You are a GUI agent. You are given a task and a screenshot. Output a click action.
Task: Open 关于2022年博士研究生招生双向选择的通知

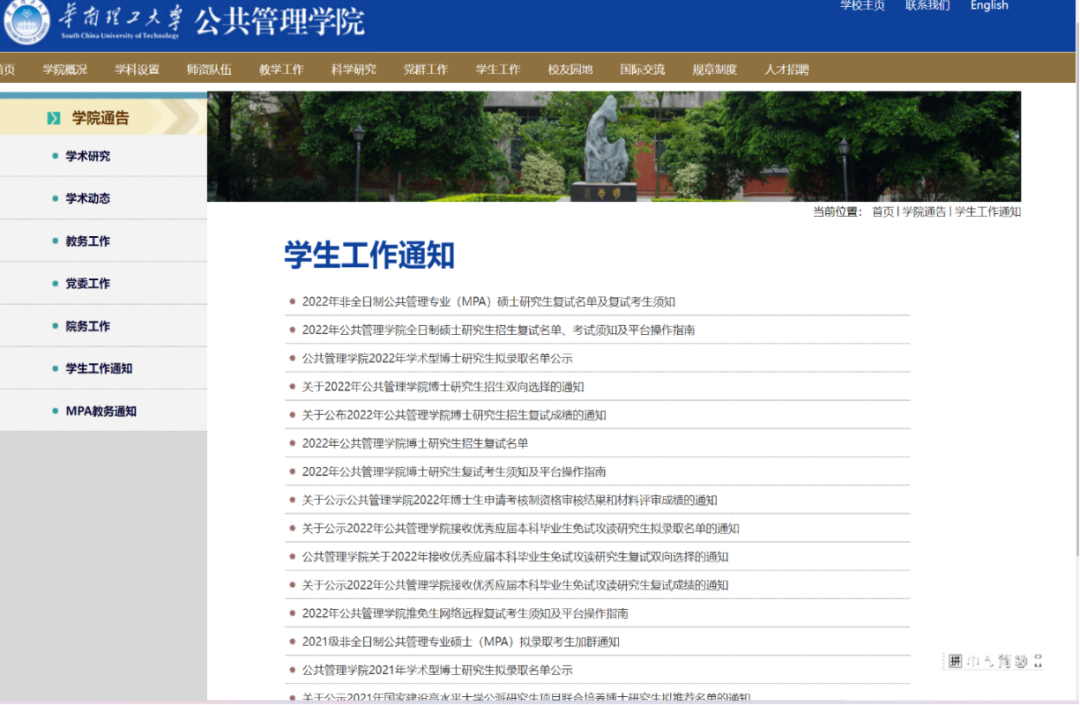tap(443, 387)
